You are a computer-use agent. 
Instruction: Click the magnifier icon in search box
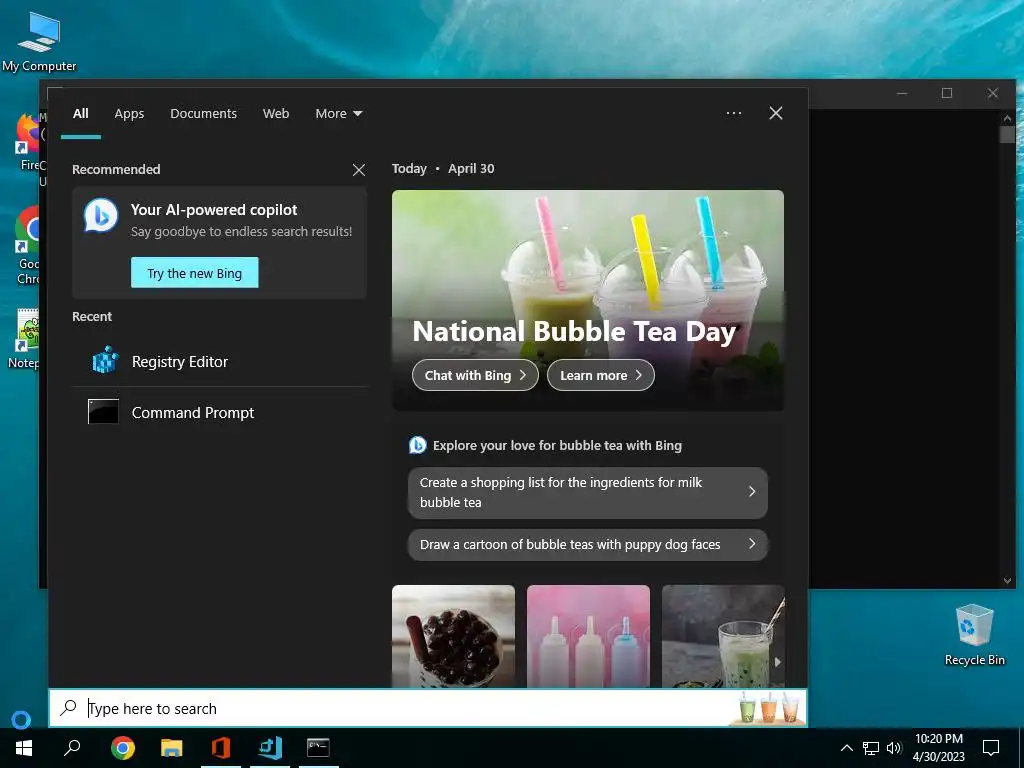(x=69, y=708)
